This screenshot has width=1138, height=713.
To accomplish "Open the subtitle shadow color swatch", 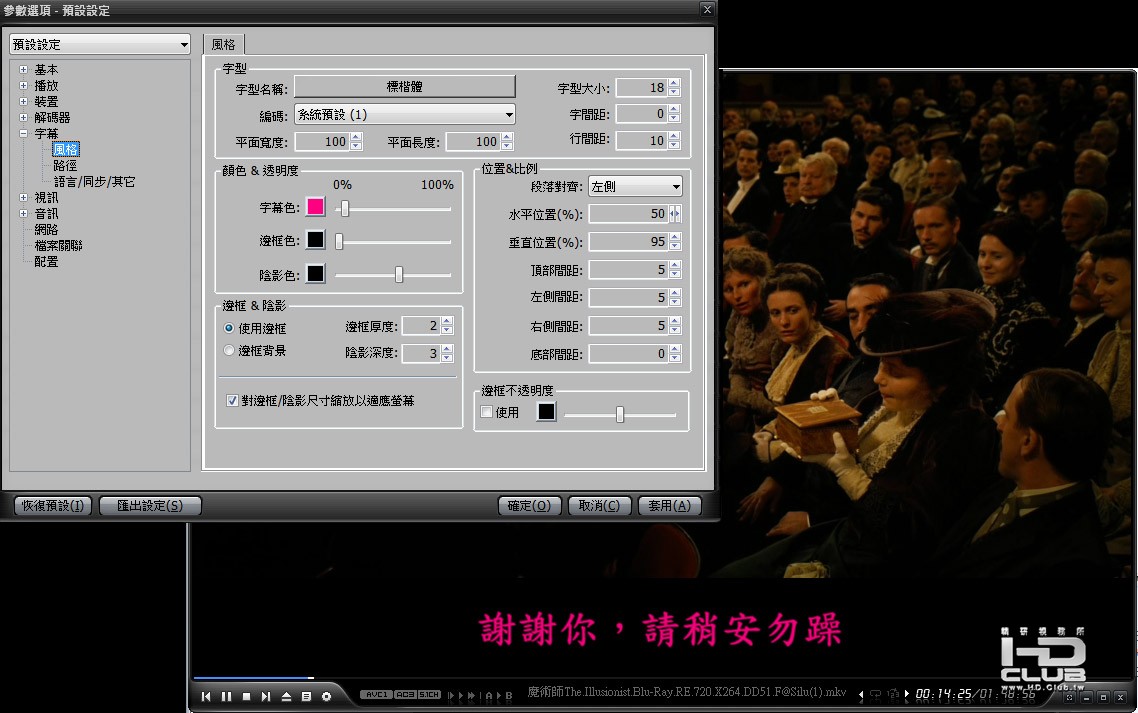I will click(x=315, y=274).
